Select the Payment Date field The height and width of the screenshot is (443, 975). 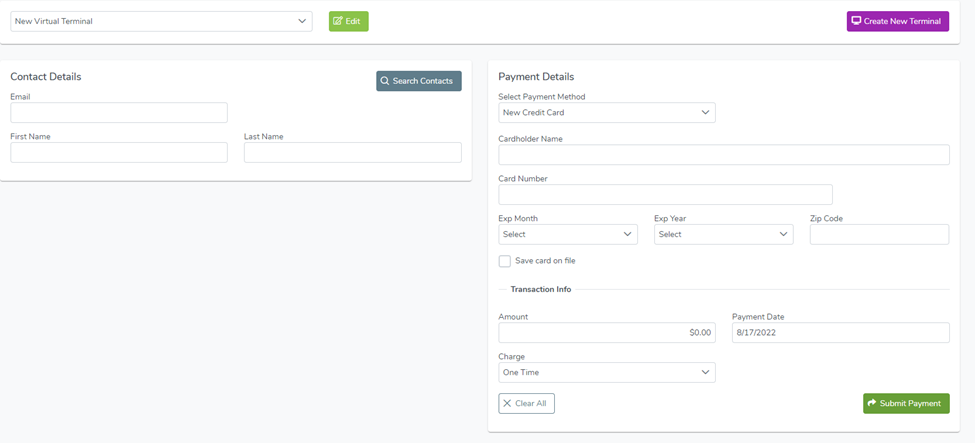tap(841, 332)
